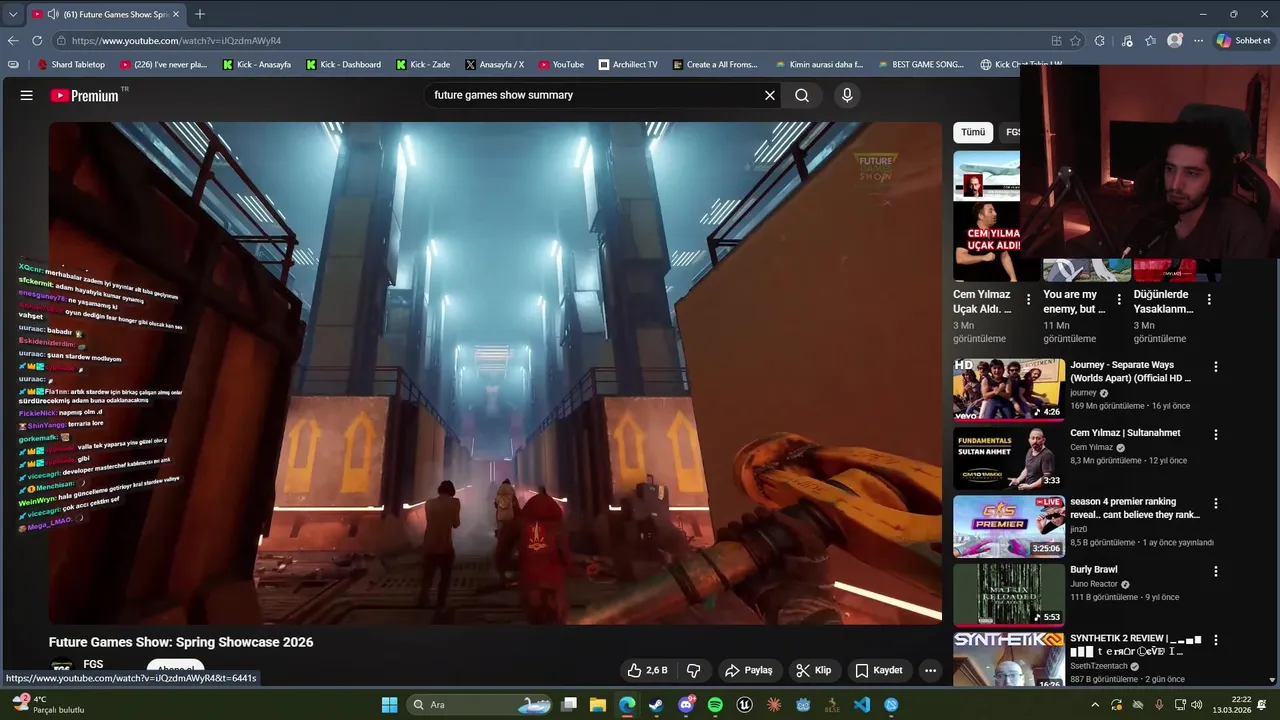
Task: Mute the tab via speaker icon
Action: 52,14
